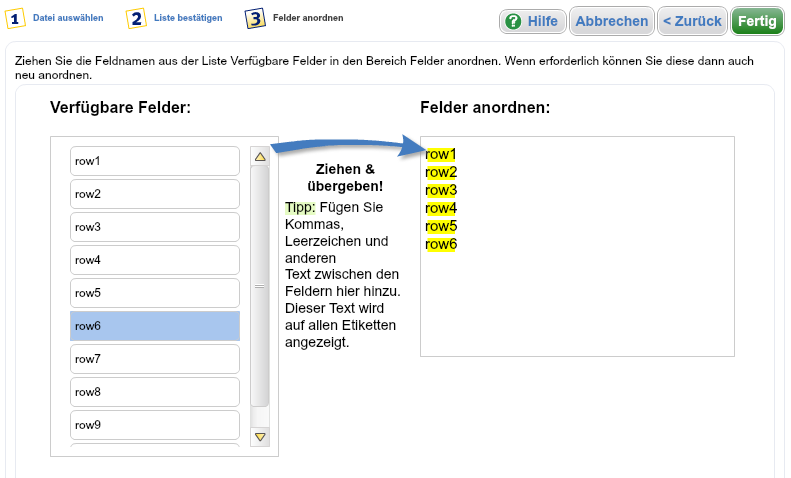Click the green question mark Hilfe icon
Viewport: 791px width, 478px height.
pos(513,22)
